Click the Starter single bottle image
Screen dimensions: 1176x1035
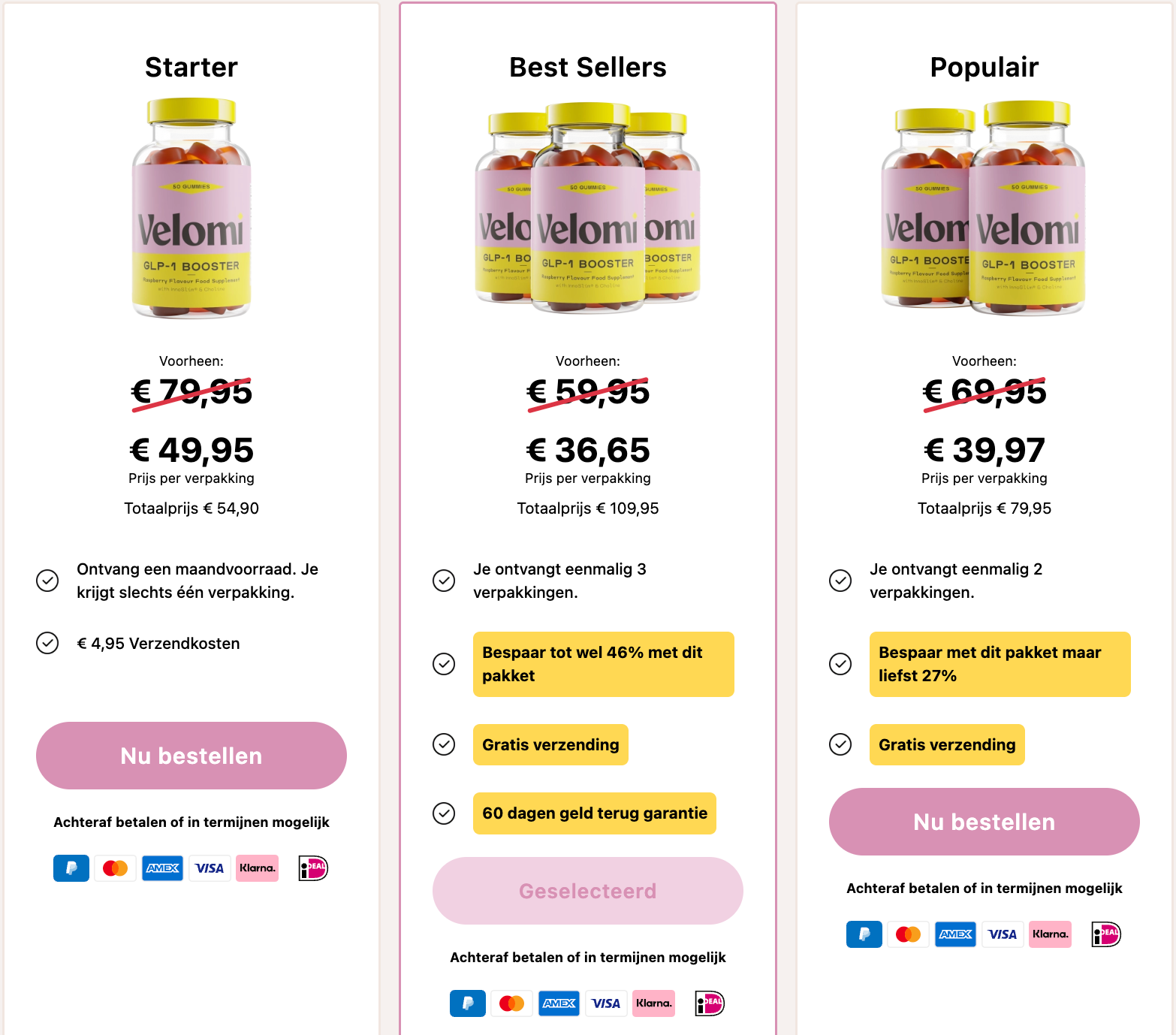[191, 209]
